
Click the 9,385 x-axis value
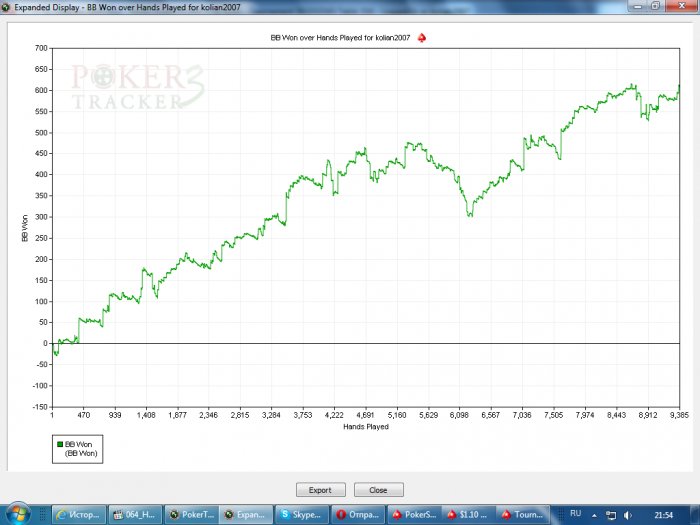(679, 415)
